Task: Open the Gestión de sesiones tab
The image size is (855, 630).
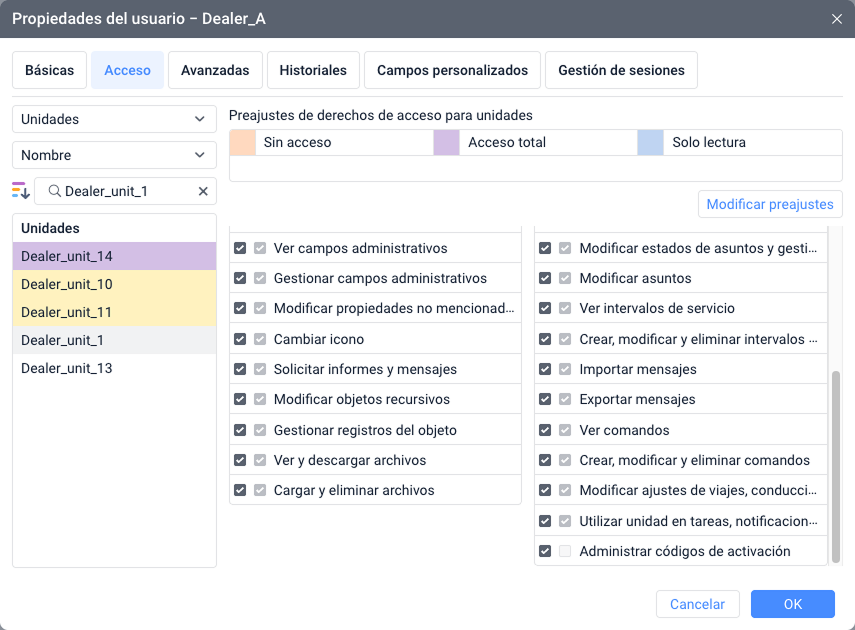Action: click(x=621, y=71)
